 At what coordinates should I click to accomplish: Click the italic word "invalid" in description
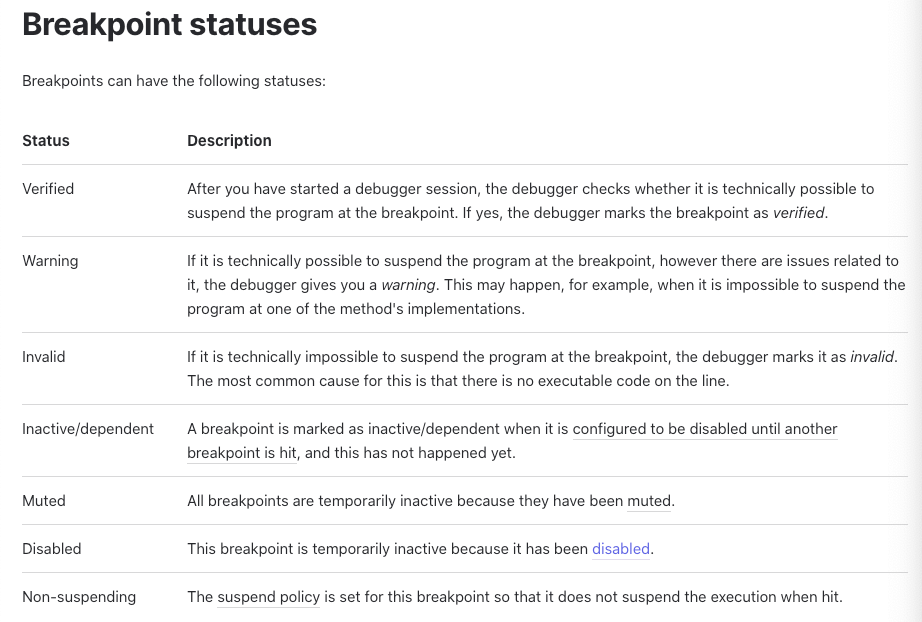pyautogui.click(x=872, y=357)
